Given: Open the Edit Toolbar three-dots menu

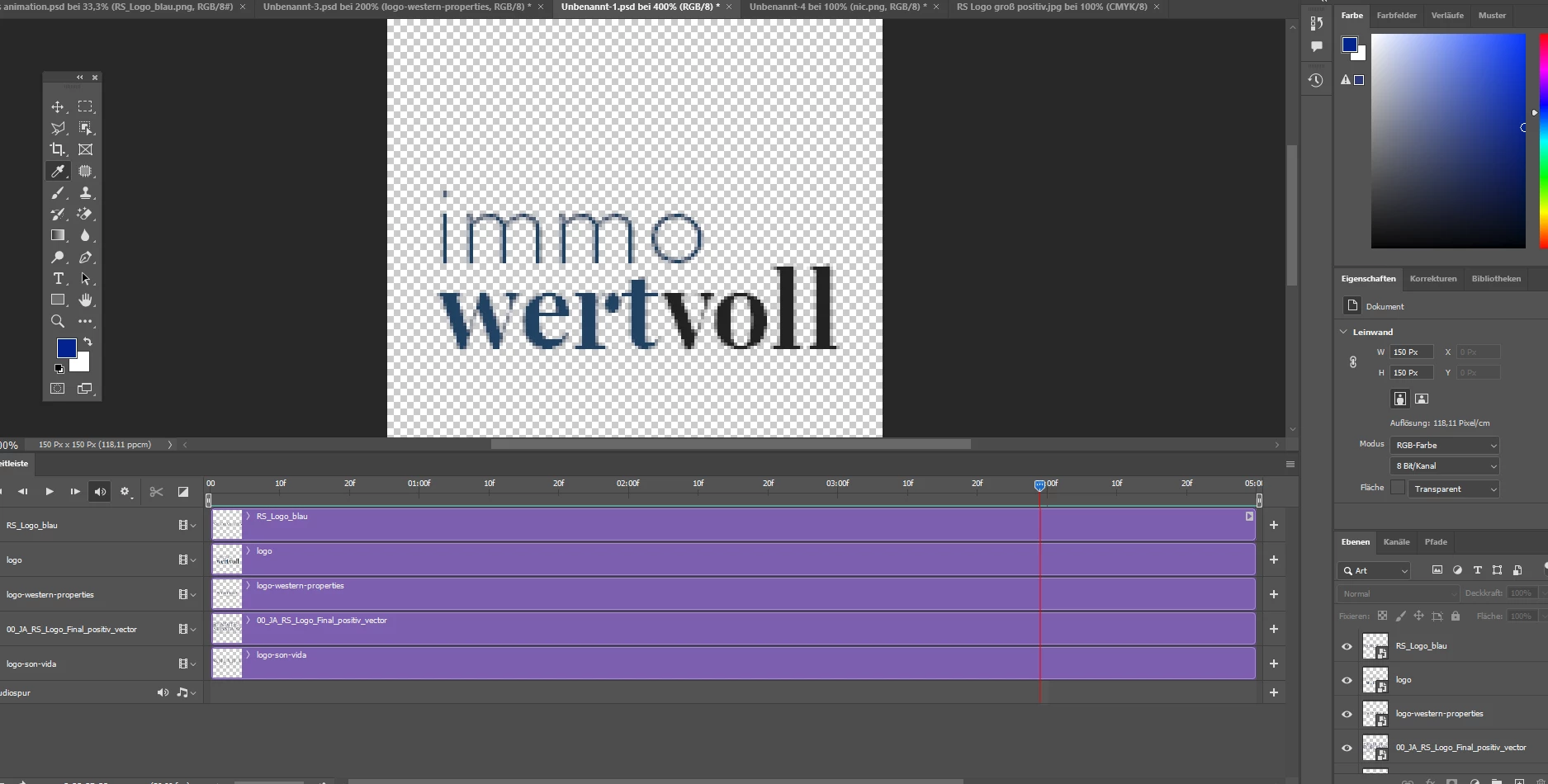Looking at the screenshot, I should [x=85, y=322].
